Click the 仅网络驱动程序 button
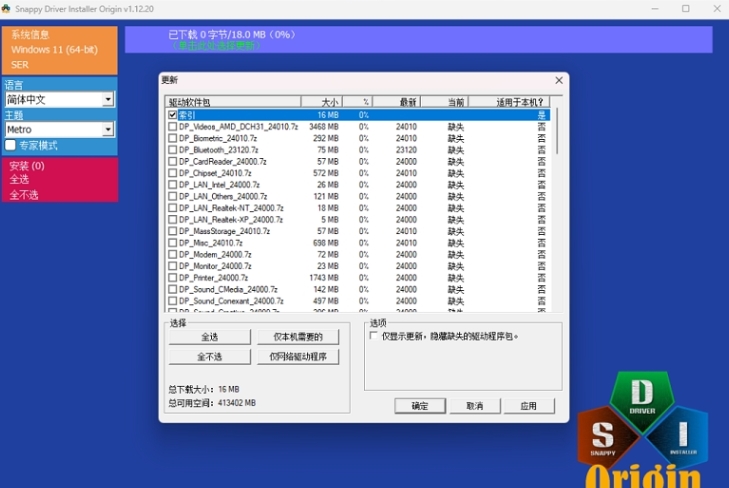The height and width of the screenshot is (488, 729). tap(298, 357)
